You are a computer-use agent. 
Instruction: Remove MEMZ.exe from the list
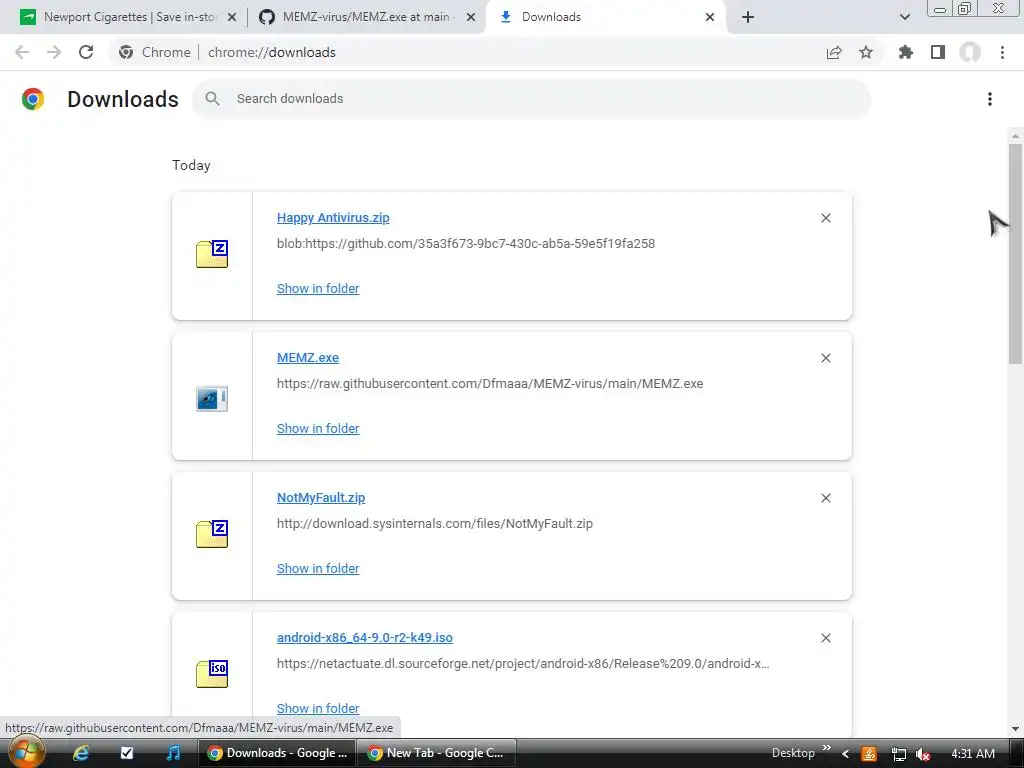(825, 358)
